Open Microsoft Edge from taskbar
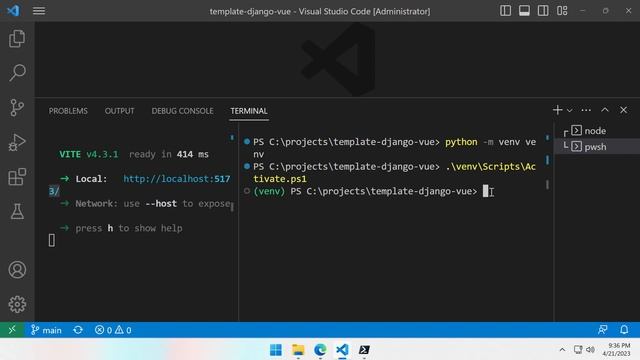Viewport: 640px width, 360px height. tap(320, 350)
